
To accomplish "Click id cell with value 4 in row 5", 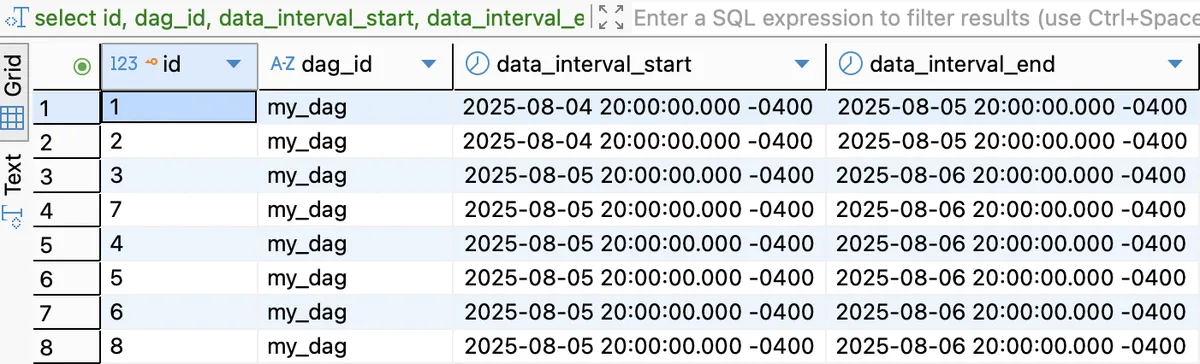I will (178, 244).
